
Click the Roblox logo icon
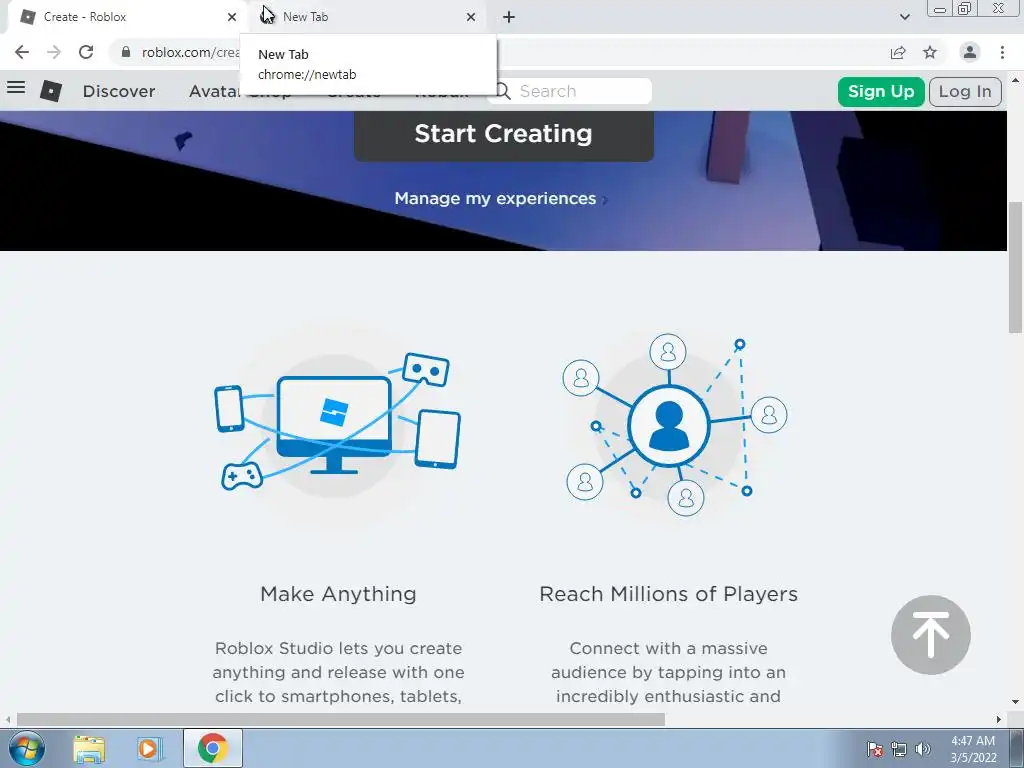pyautogui.click(x=51, y=91)
